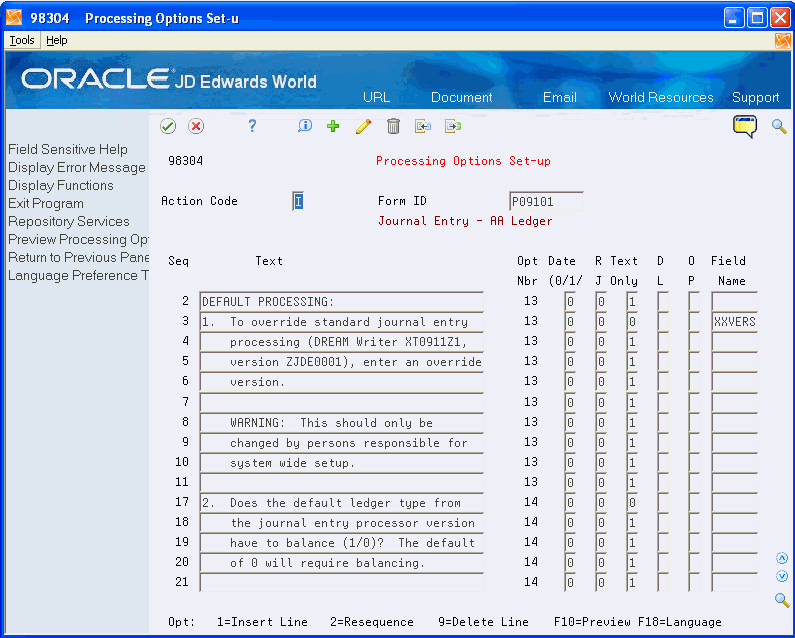Click OP field on Seq 8 row
The height and width of the screenshot is (638, 795).
pyautogui.click(x=694, y=422)
